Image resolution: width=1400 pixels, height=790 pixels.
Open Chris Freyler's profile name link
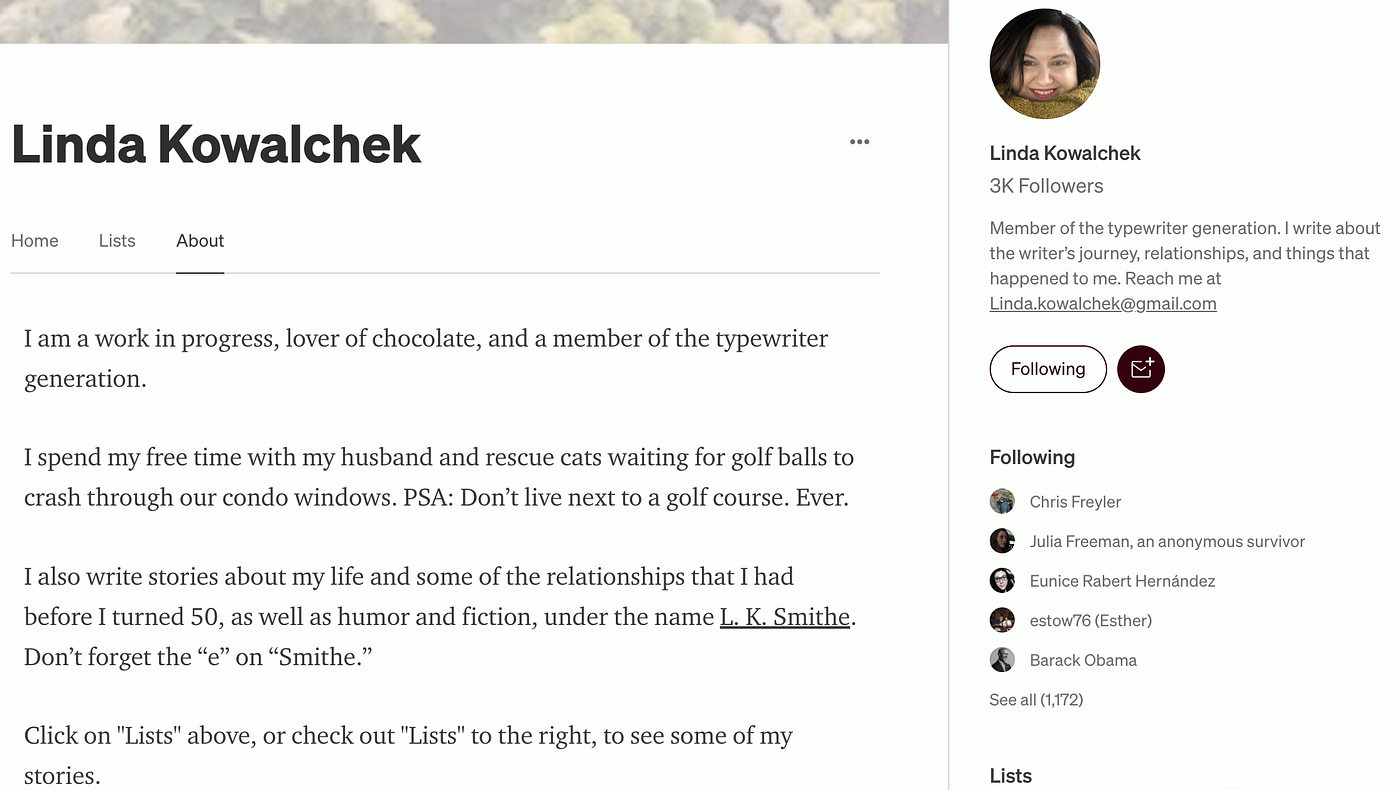pos(1075,502)
